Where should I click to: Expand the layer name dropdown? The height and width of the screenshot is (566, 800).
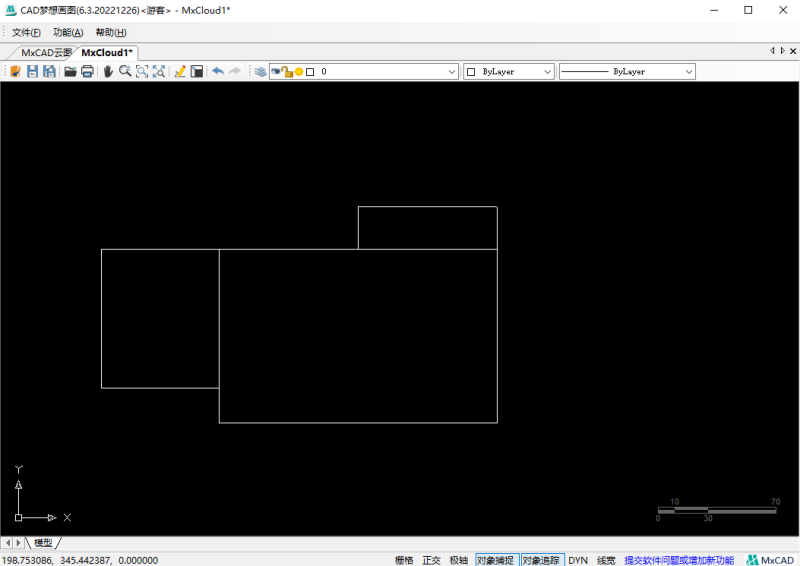point(452,72)
